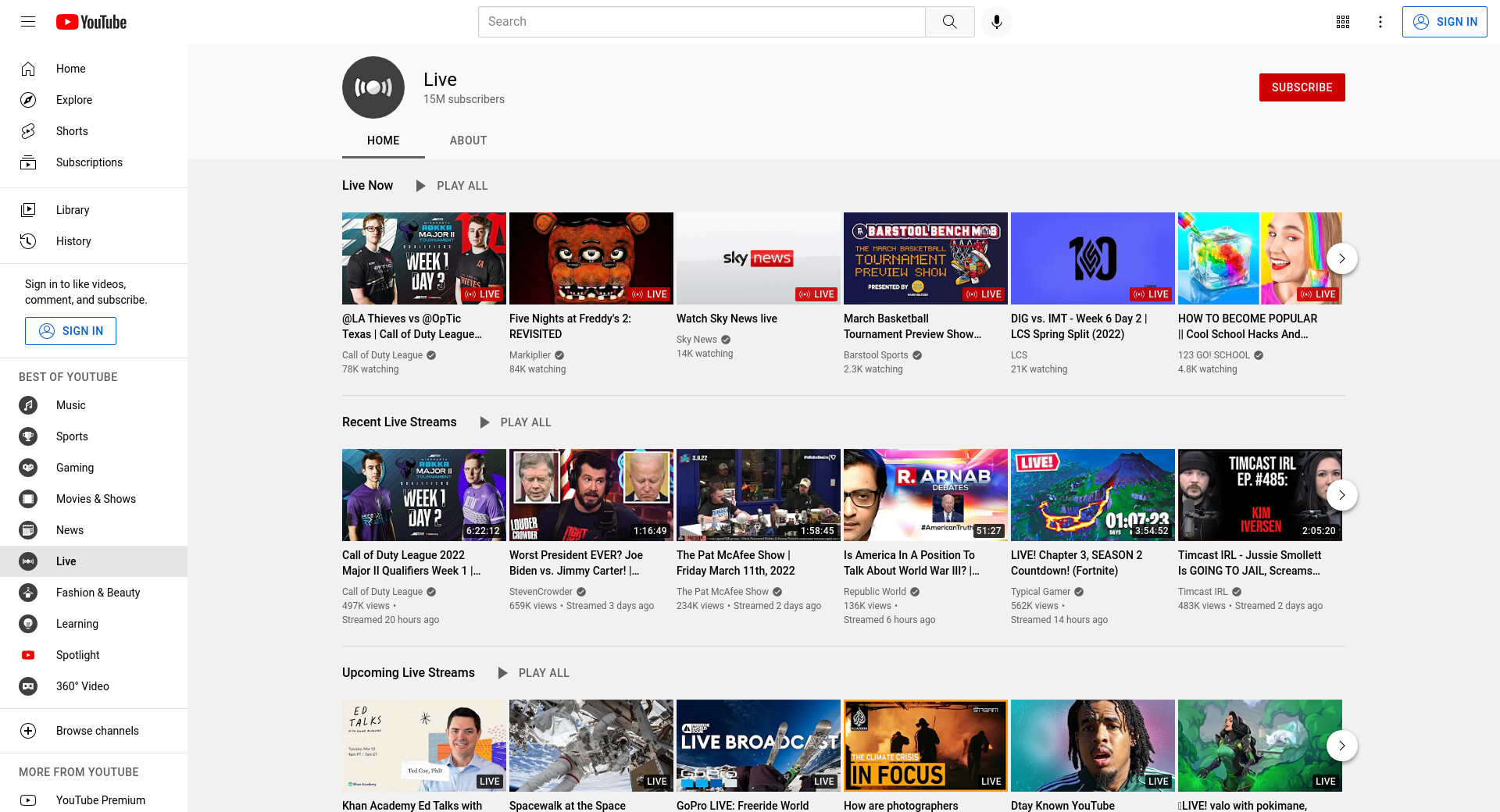The image size is (1500, 812).
Task: Open the hamburger guide menu
Action: (x=28, y=22)
